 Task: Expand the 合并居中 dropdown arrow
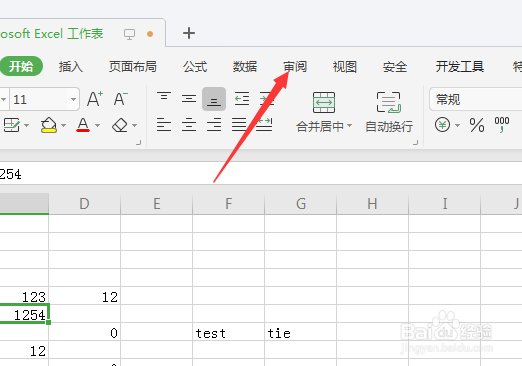(349, 126)
